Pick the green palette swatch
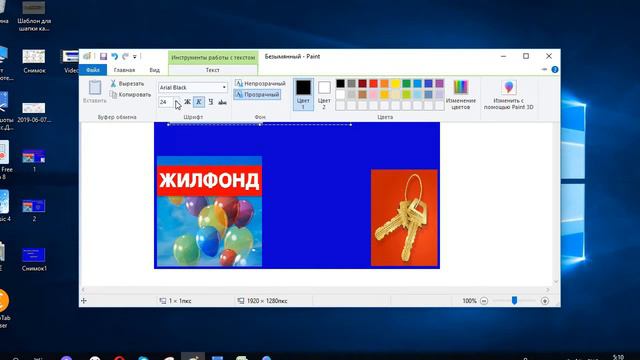Viewport: 640px width, 360px height. click(407, 84)
